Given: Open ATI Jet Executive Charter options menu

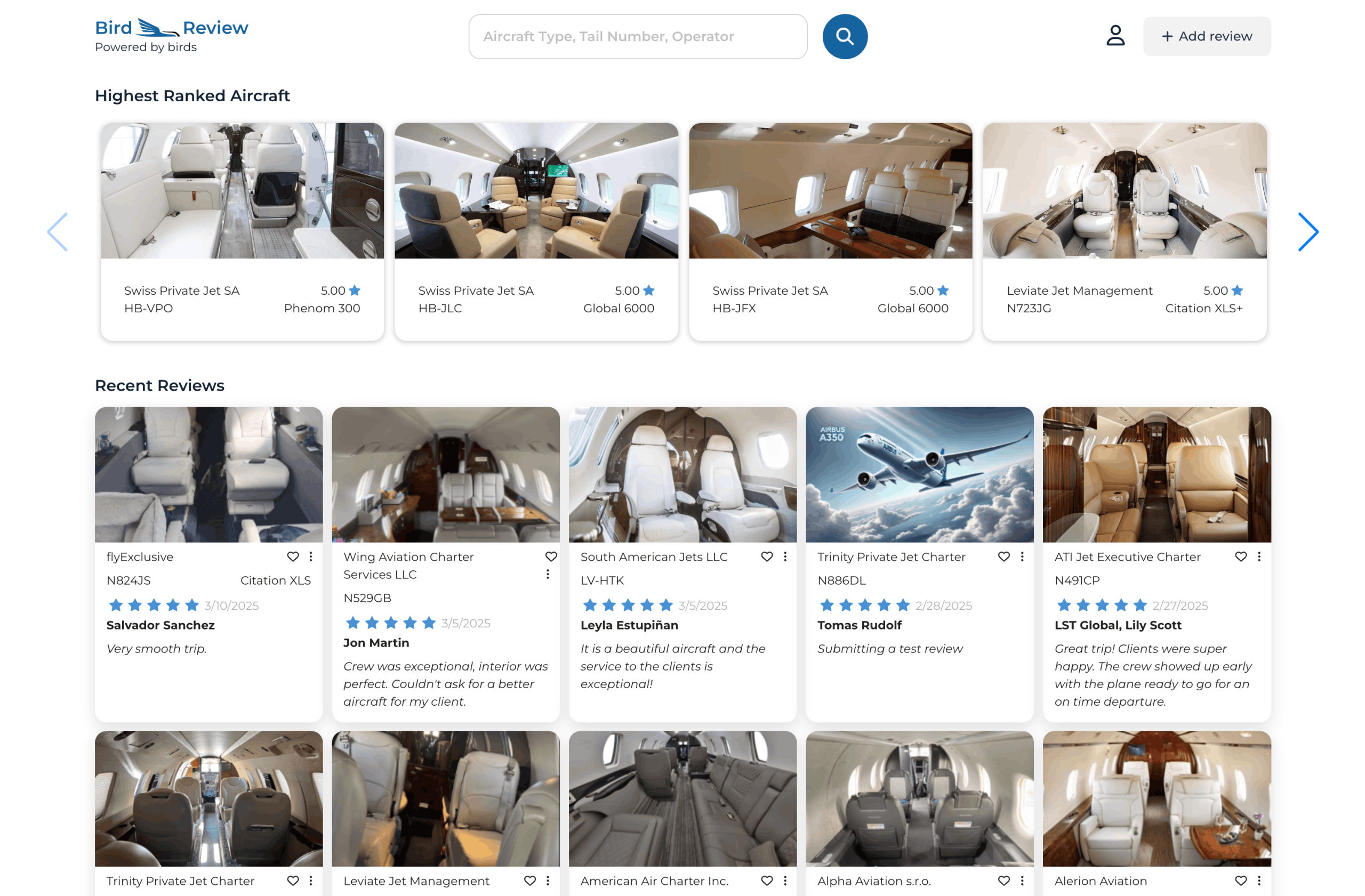Looking at the screenshot, I should 1259,556.
